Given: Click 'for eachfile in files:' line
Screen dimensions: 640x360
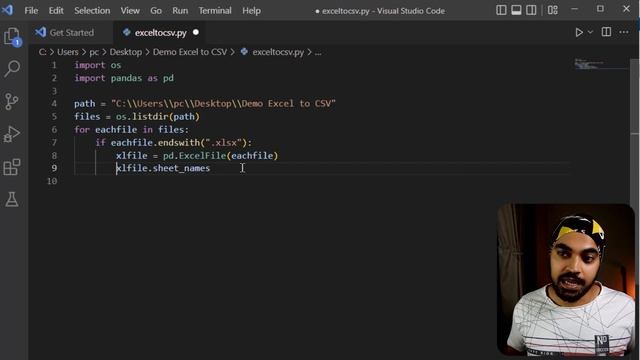Looking at the screenshot, I should pos(131,130).
